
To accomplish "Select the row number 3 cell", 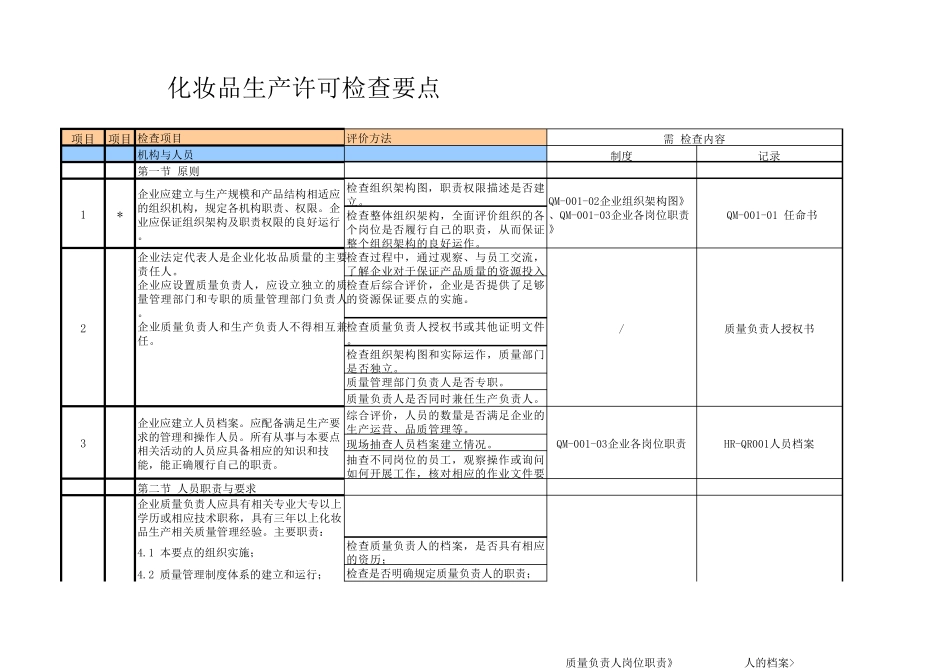I will pyautogui.click(x=83, y=443).
